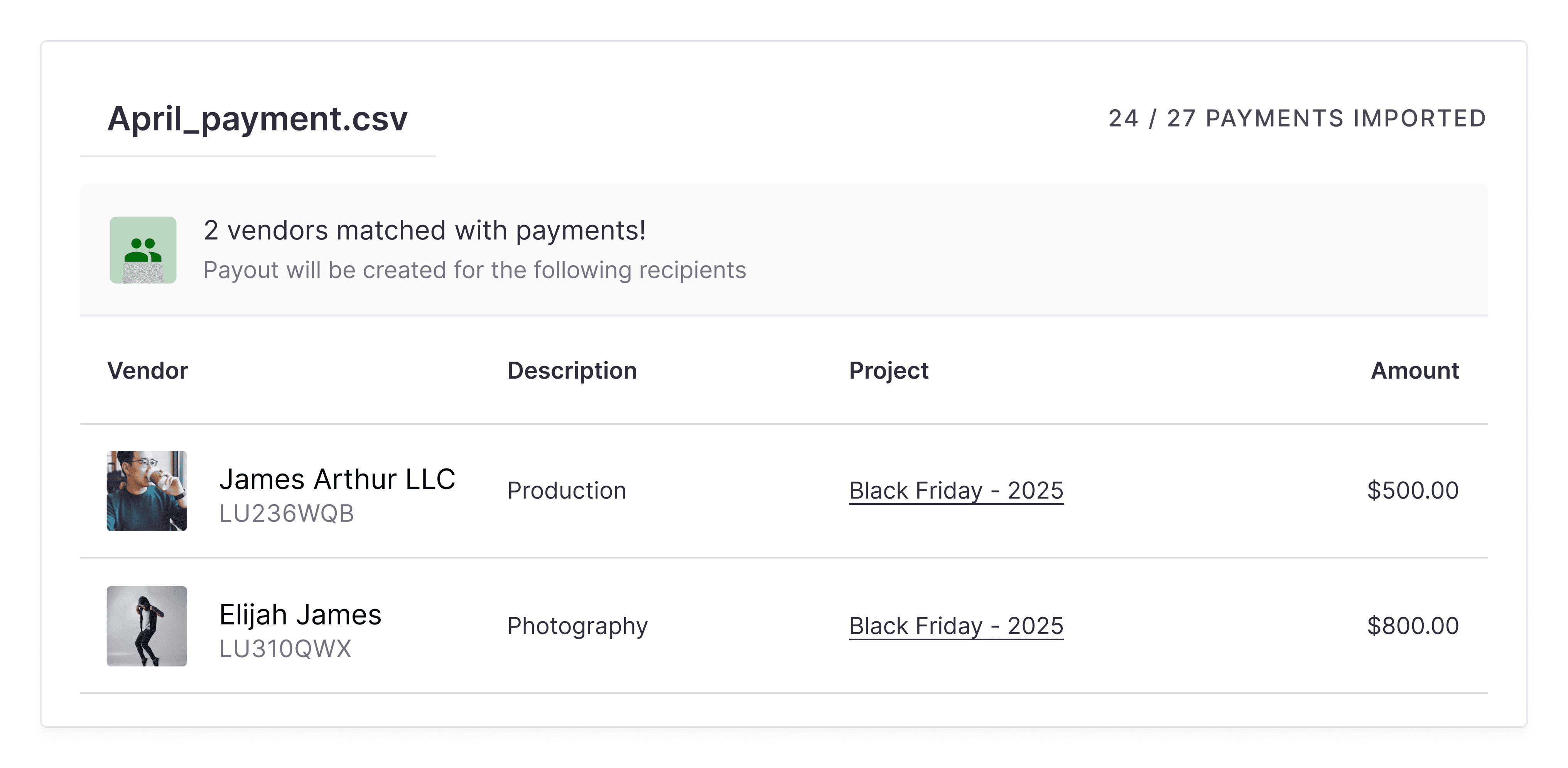Viewport: 1568px width, 768px height.
Task: Select the April_payment.csv tab title
Action: click(258, 118)
